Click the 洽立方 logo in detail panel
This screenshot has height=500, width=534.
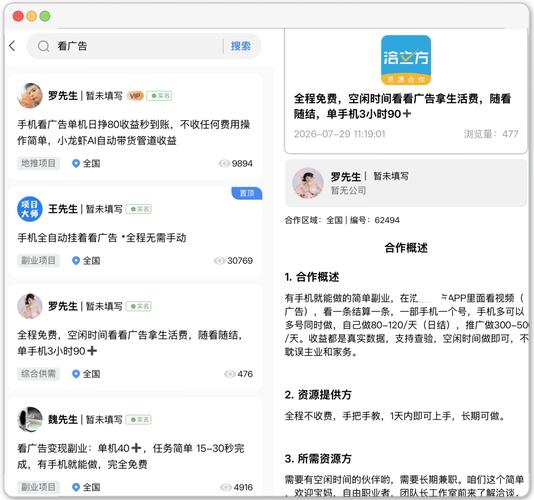click(406, 60)
